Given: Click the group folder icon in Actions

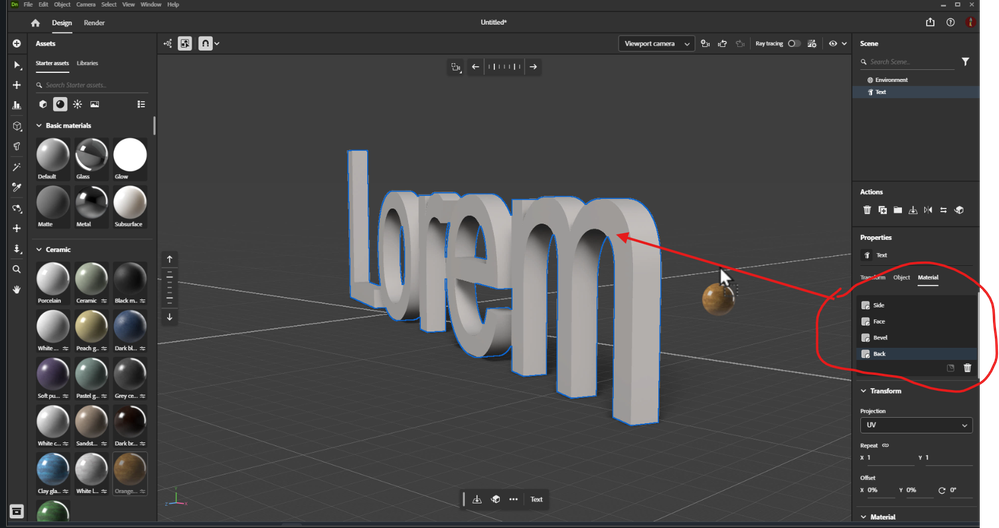Looking at the screenshot, I should coord(898,210).
